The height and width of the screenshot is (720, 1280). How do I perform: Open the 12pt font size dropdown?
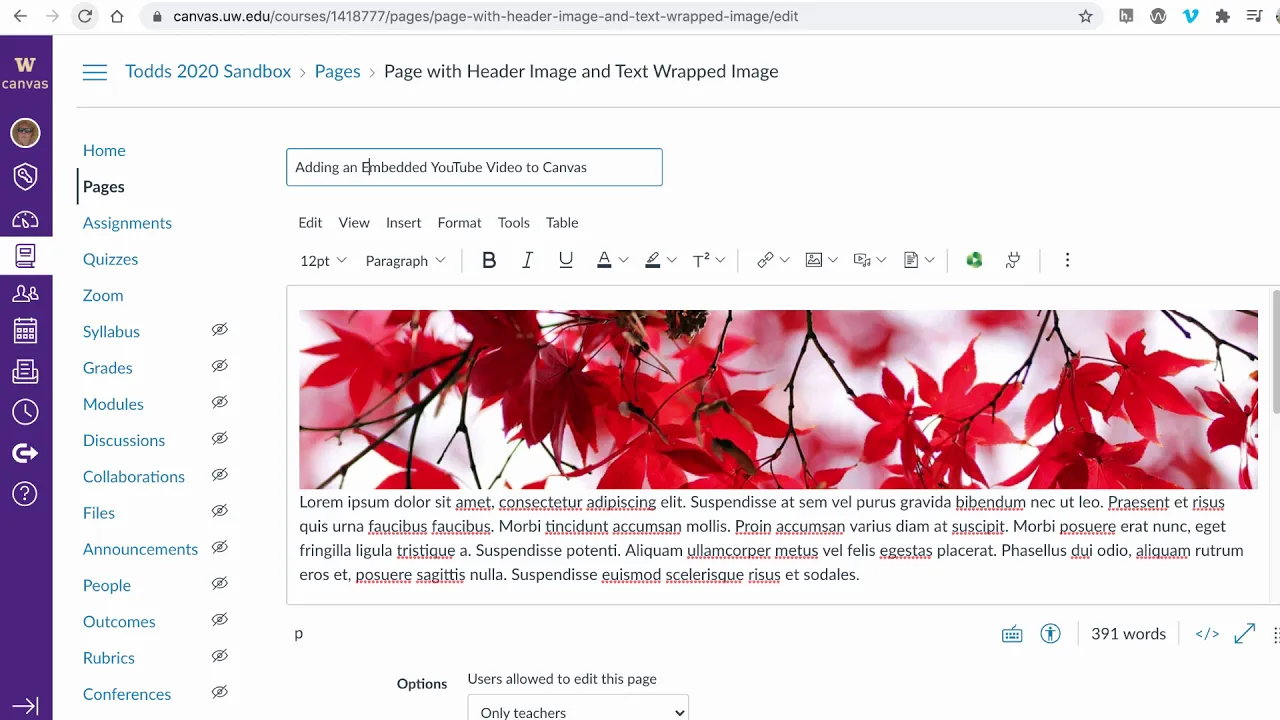pyautogui.click(x=323, y=260)
